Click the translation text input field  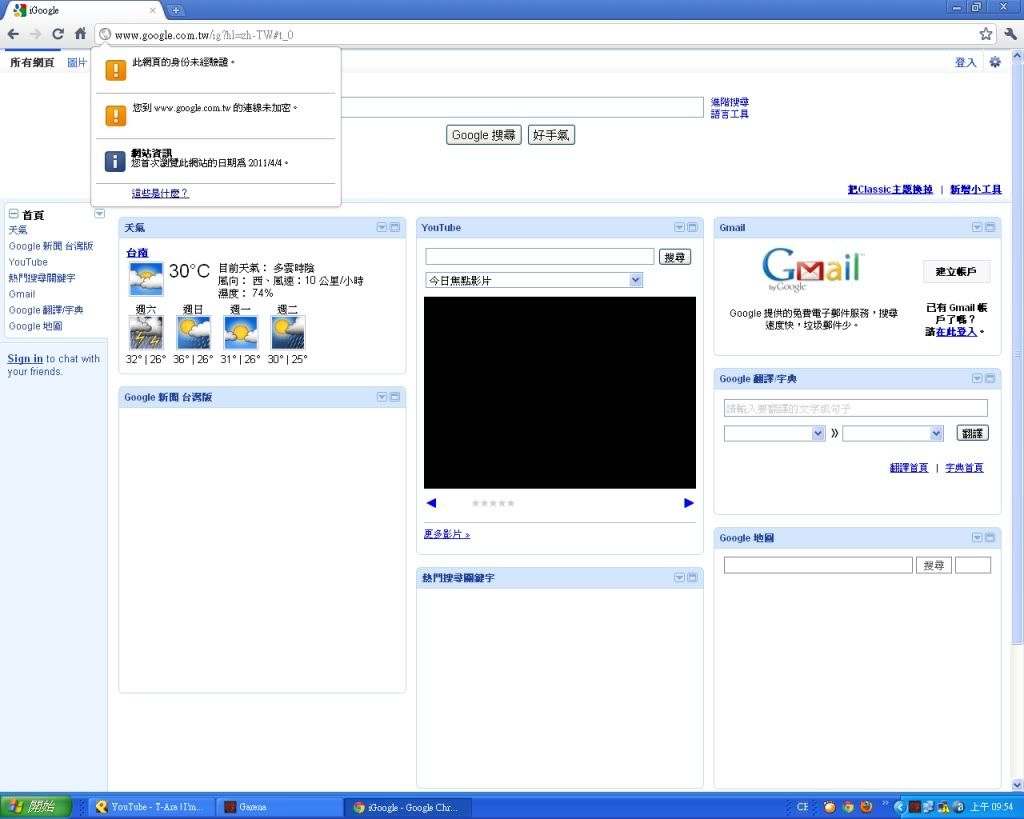tap(856, 408)
